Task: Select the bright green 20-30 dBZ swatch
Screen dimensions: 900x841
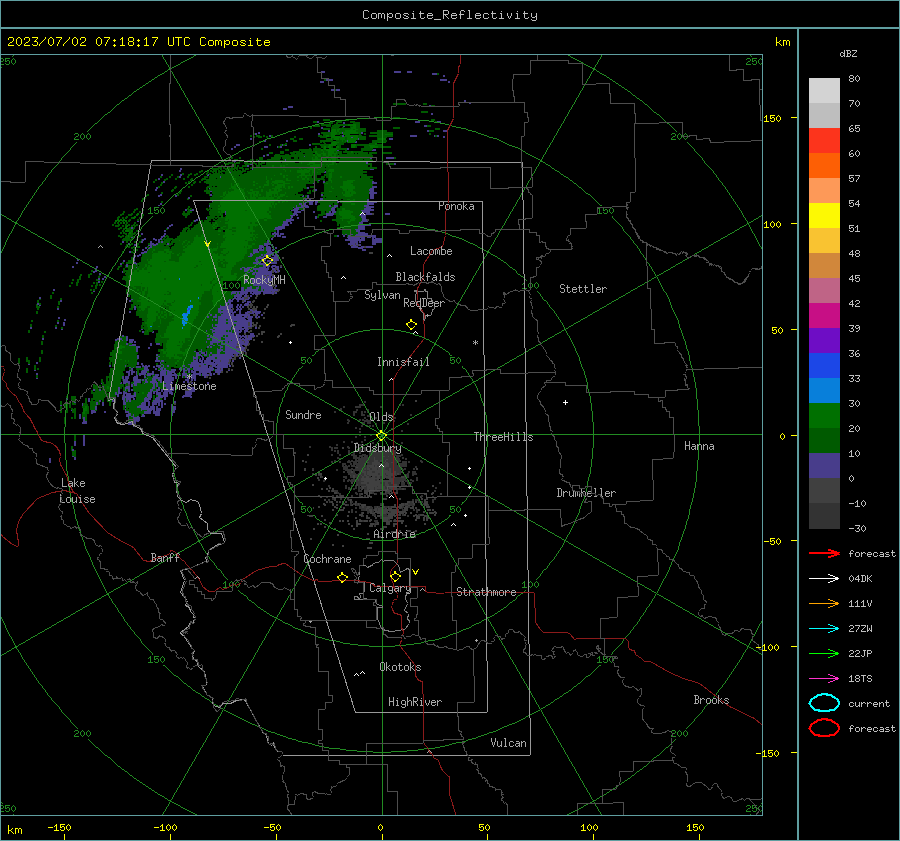Action: coord(824,416)
